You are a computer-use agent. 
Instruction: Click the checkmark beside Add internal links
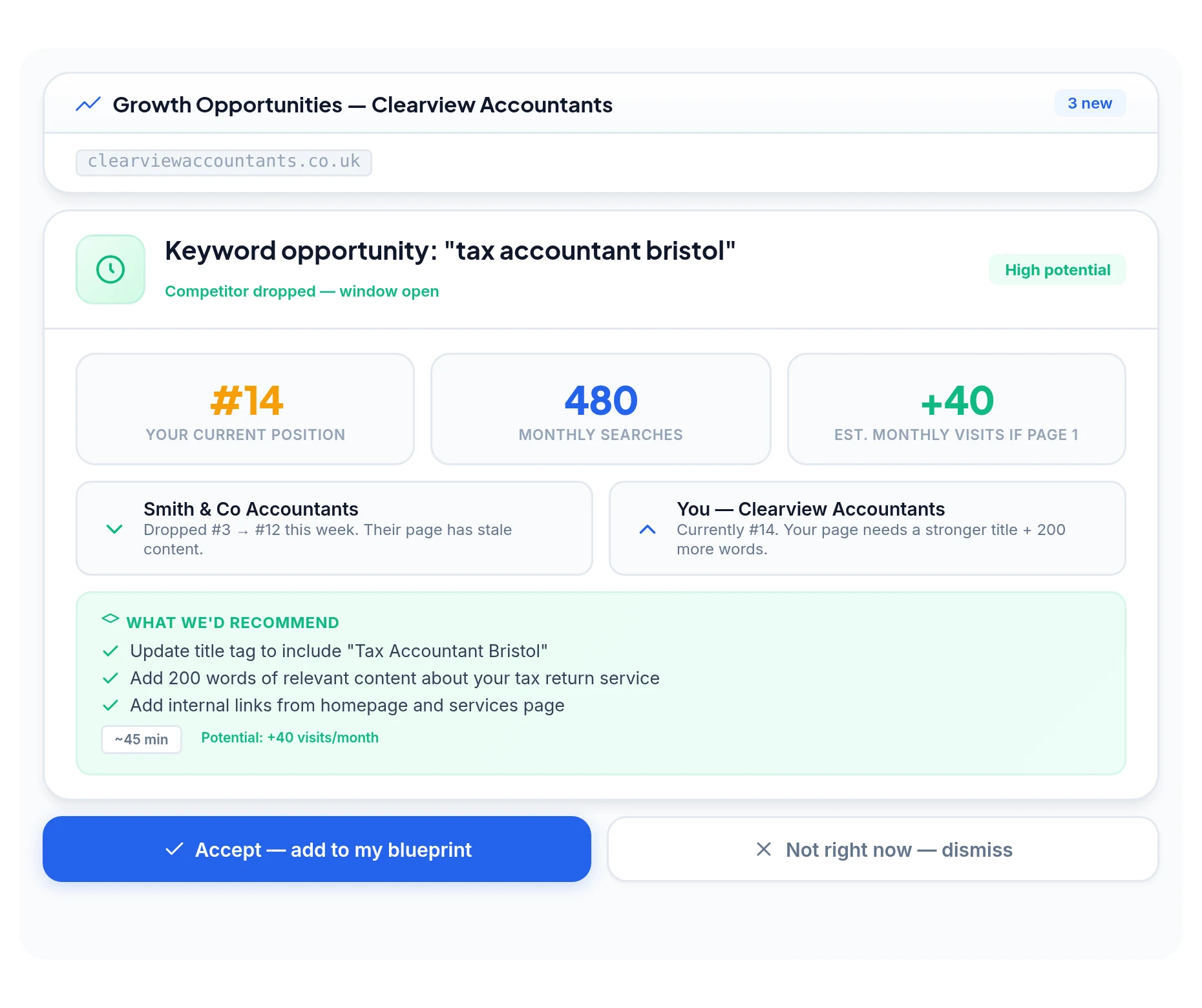click(x=111, y=705)
